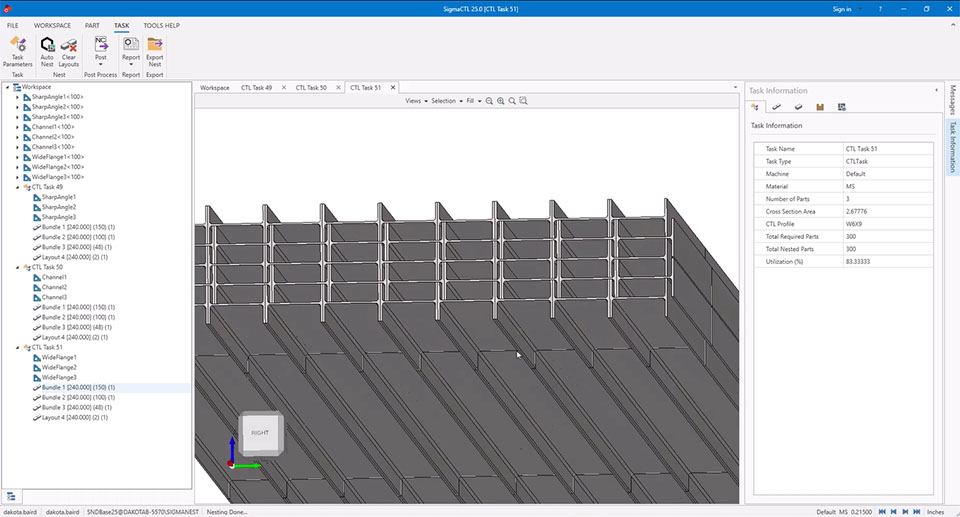Switch to the PART ribbon tab

point(92,25)
